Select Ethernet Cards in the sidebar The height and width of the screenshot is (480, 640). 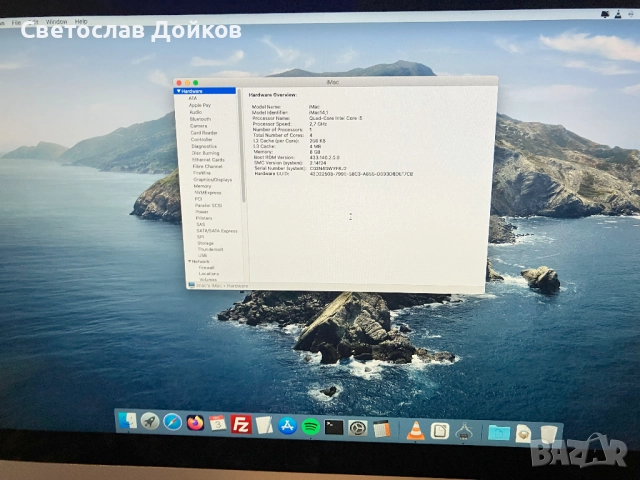pos(208,160)
